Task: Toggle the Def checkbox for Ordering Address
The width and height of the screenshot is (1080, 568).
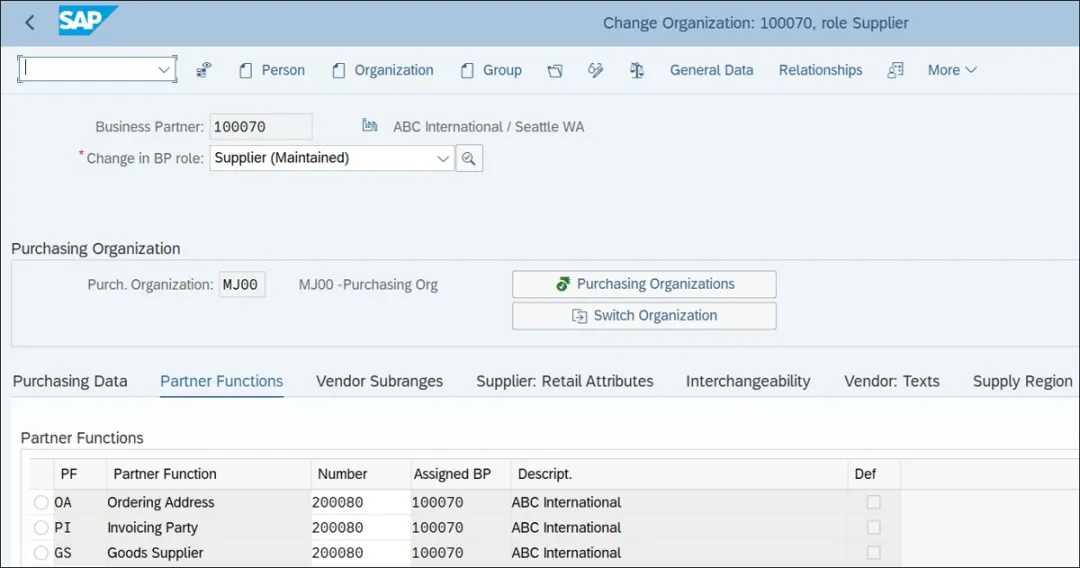Action: point(874,502)
